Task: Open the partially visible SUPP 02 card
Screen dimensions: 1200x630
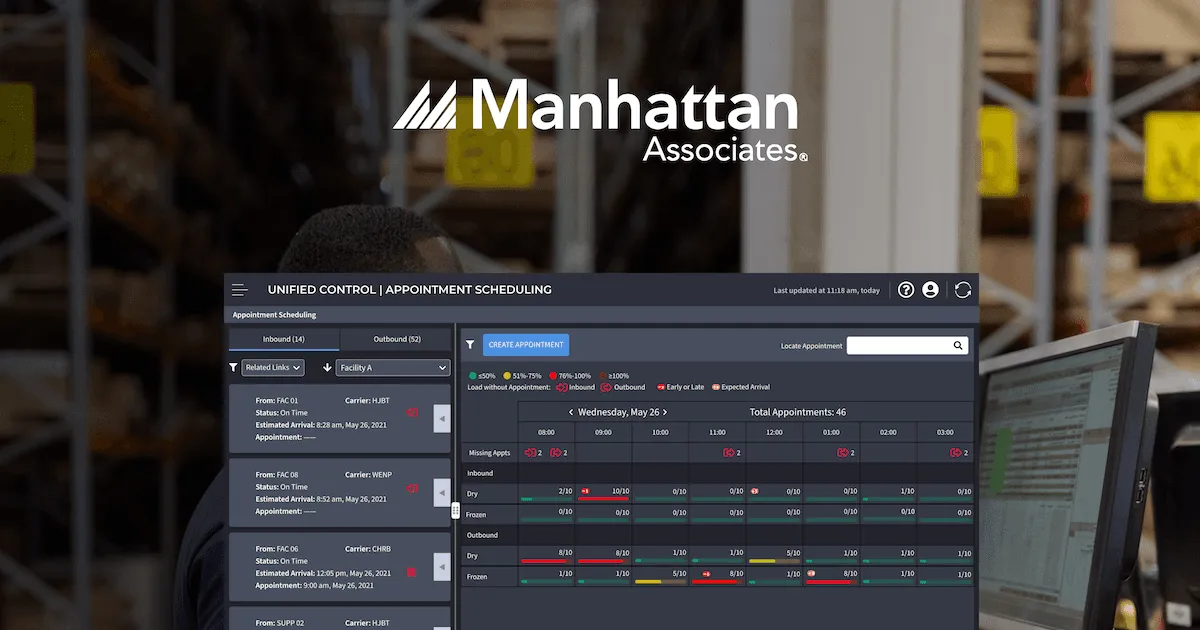Action: point(340,618)
